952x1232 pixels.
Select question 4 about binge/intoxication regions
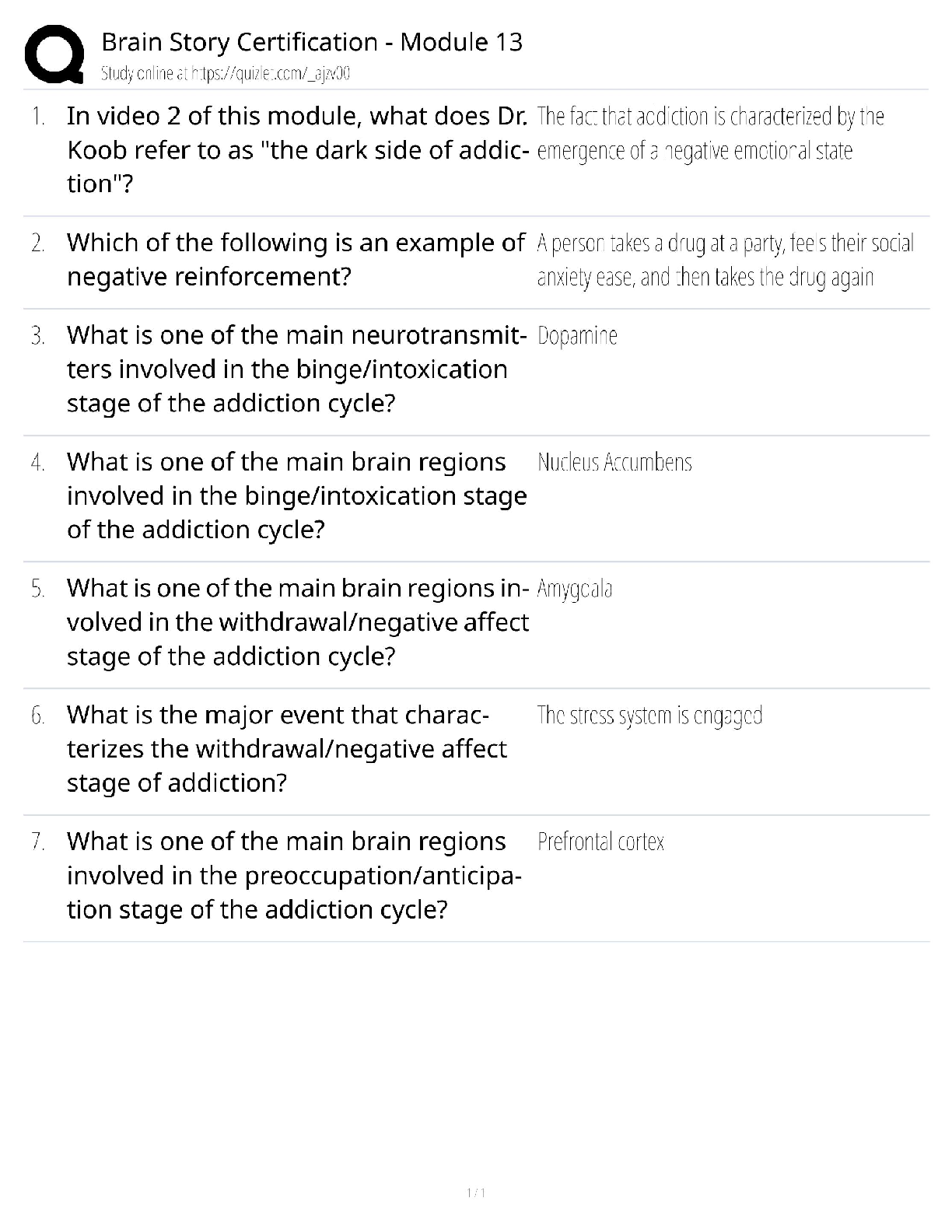tap(297, 495)
